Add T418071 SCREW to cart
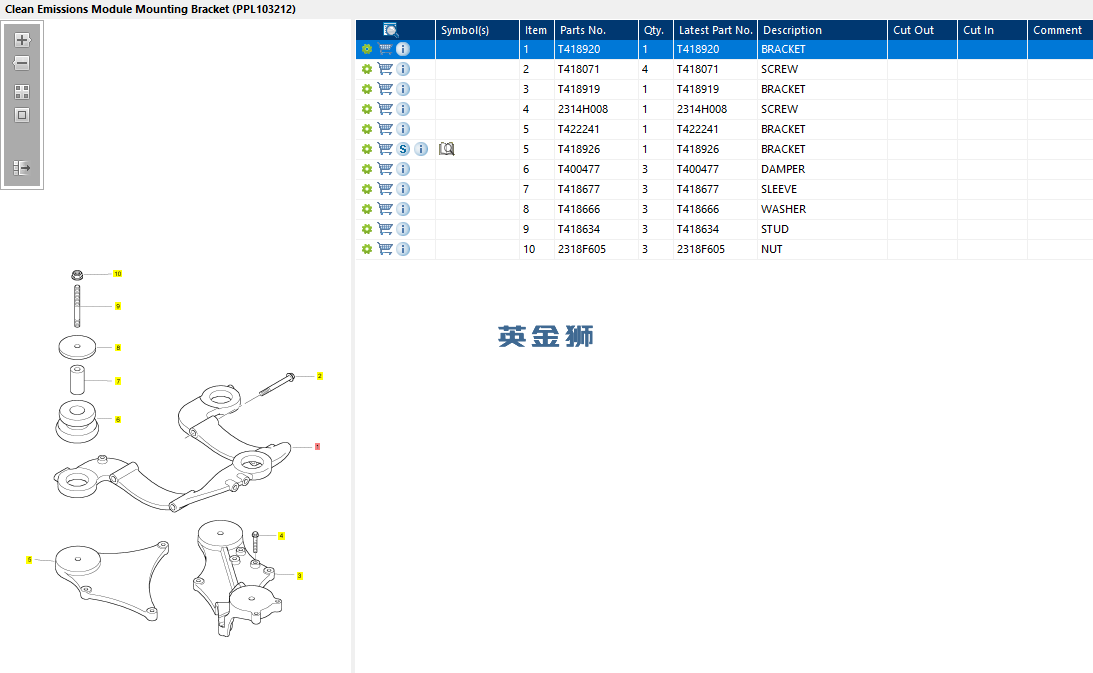The image size is (1093, 673). 385,69
